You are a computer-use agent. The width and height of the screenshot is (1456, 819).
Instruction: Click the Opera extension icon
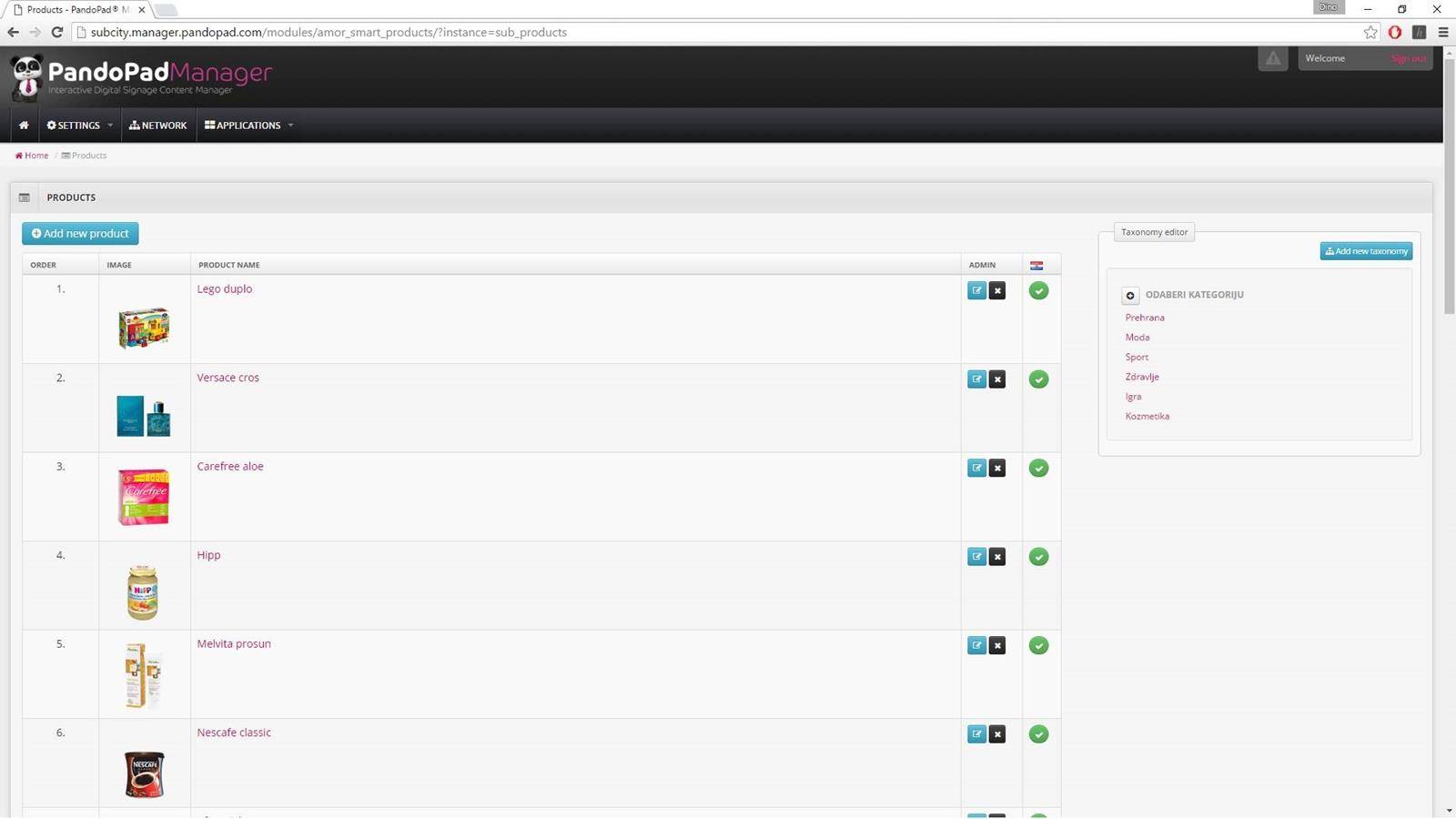1395,32
